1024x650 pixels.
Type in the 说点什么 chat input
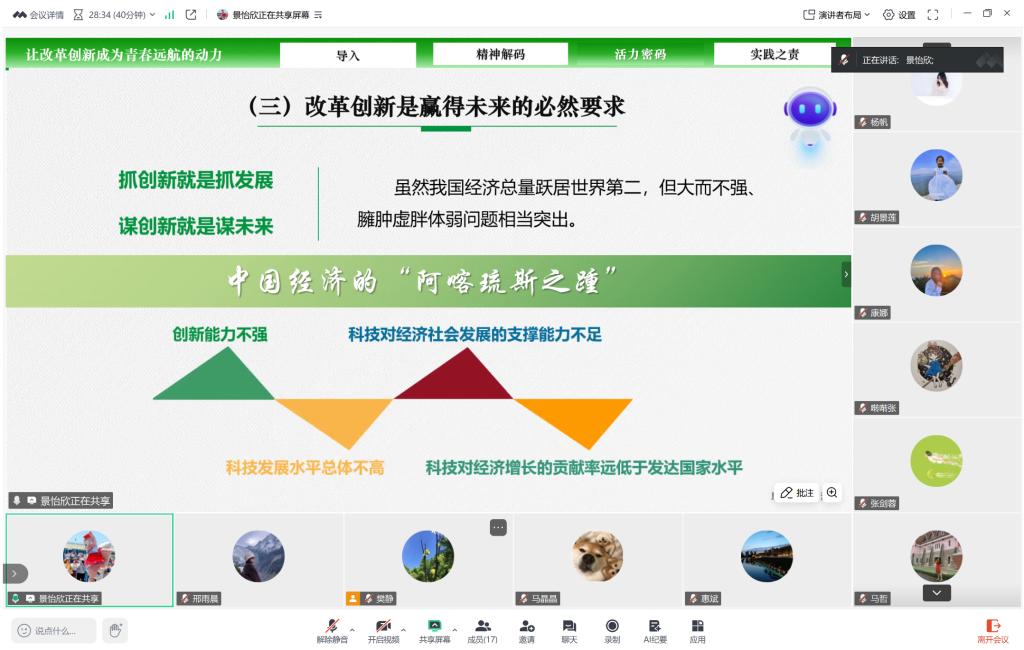tap(56, 630)
